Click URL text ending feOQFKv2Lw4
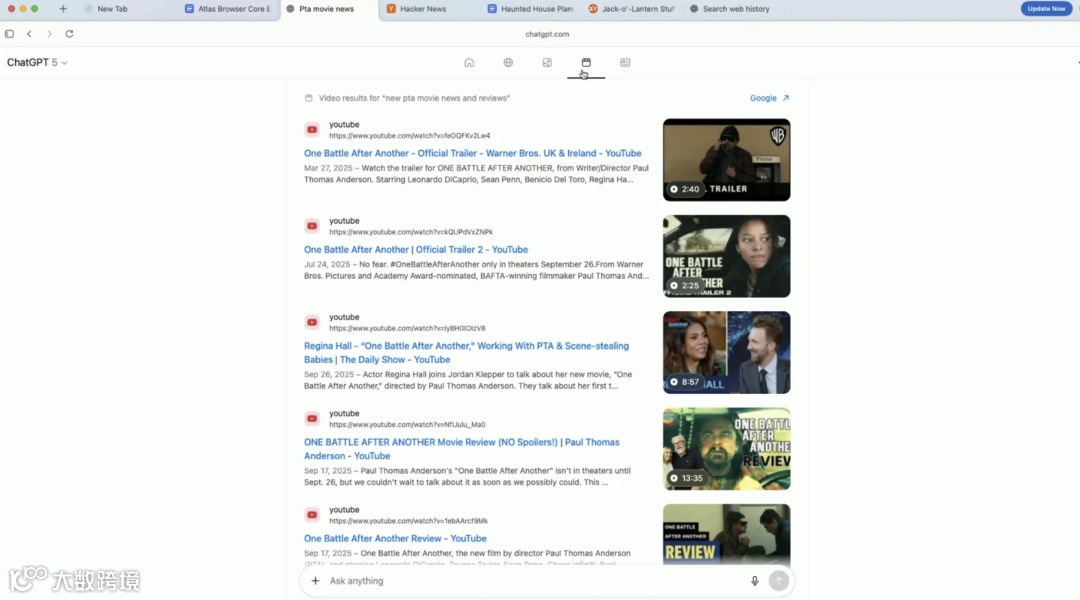Image resolution: width=1080 pixels, height=600 pixels. click(410, 136)
